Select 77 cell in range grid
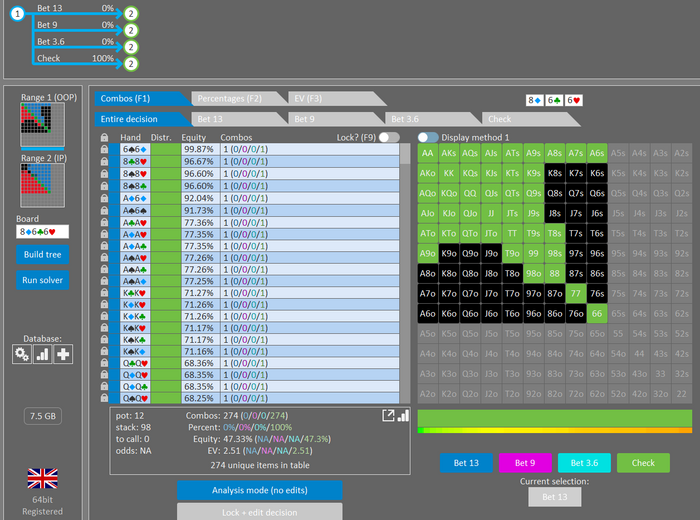 576,293
